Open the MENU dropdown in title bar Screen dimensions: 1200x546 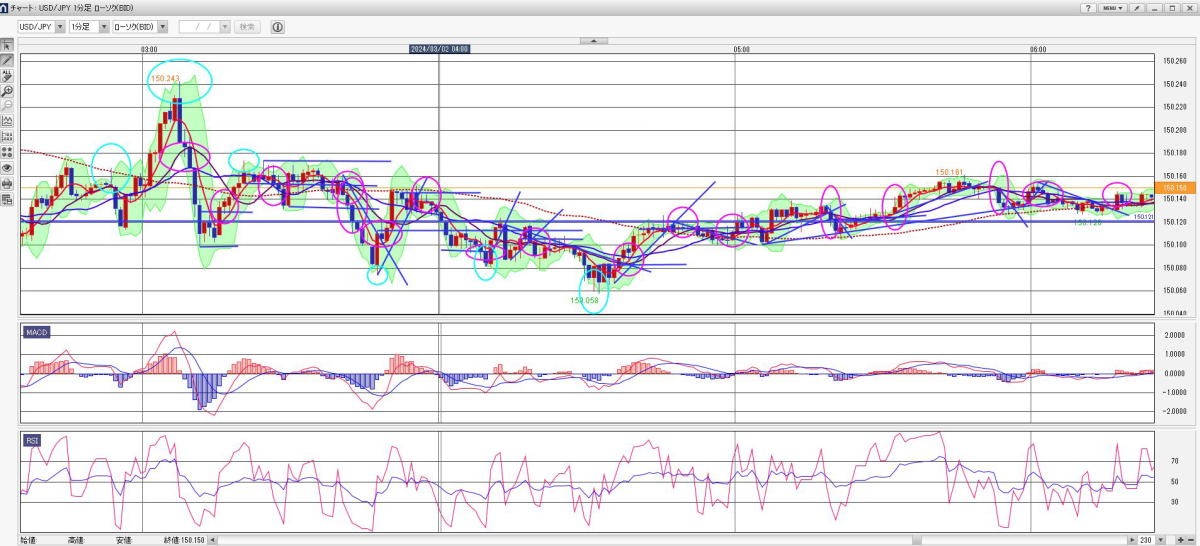[1113, 7]
